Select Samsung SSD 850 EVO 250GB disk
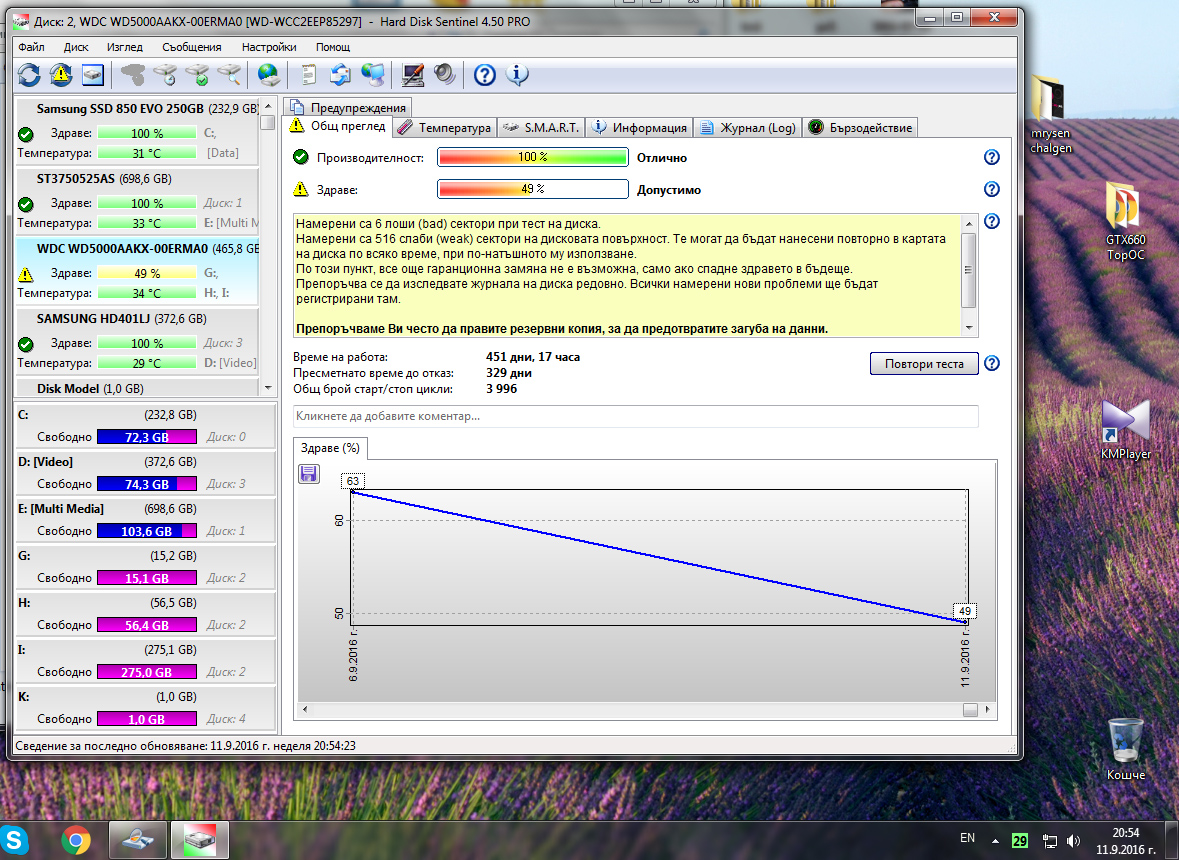The height and width of the screenshot is (860, 1179). [x=137, y=132]
